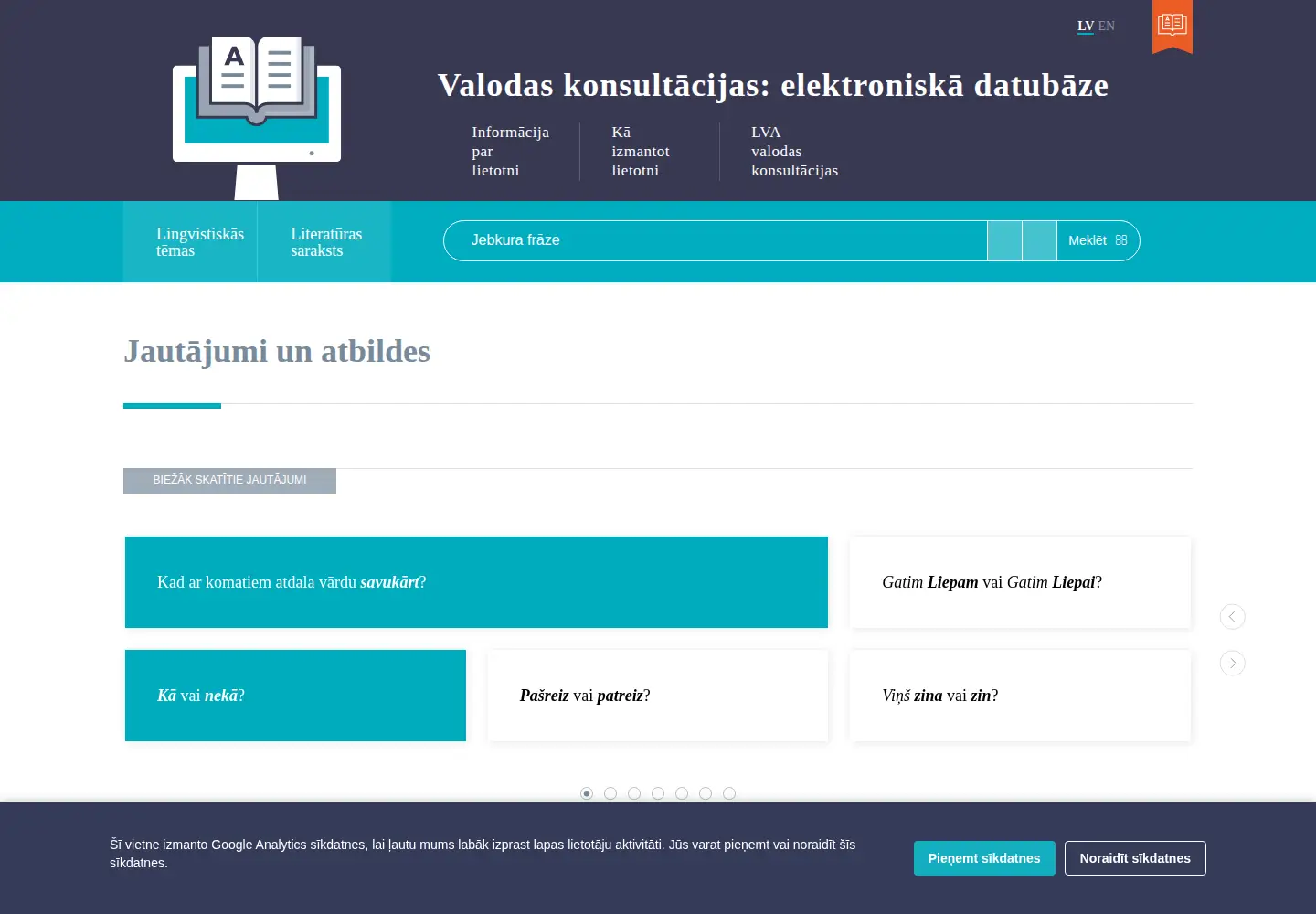Viewport: 1316px width, 914px height.
Task: Switch language to EN
Action: 1107,26
